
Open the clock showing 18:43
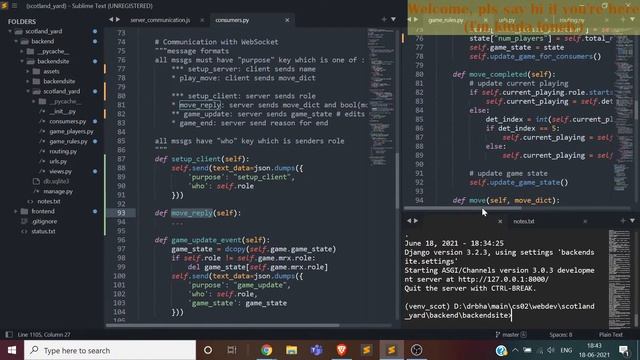pyautogui.click(x=594, y=350)
